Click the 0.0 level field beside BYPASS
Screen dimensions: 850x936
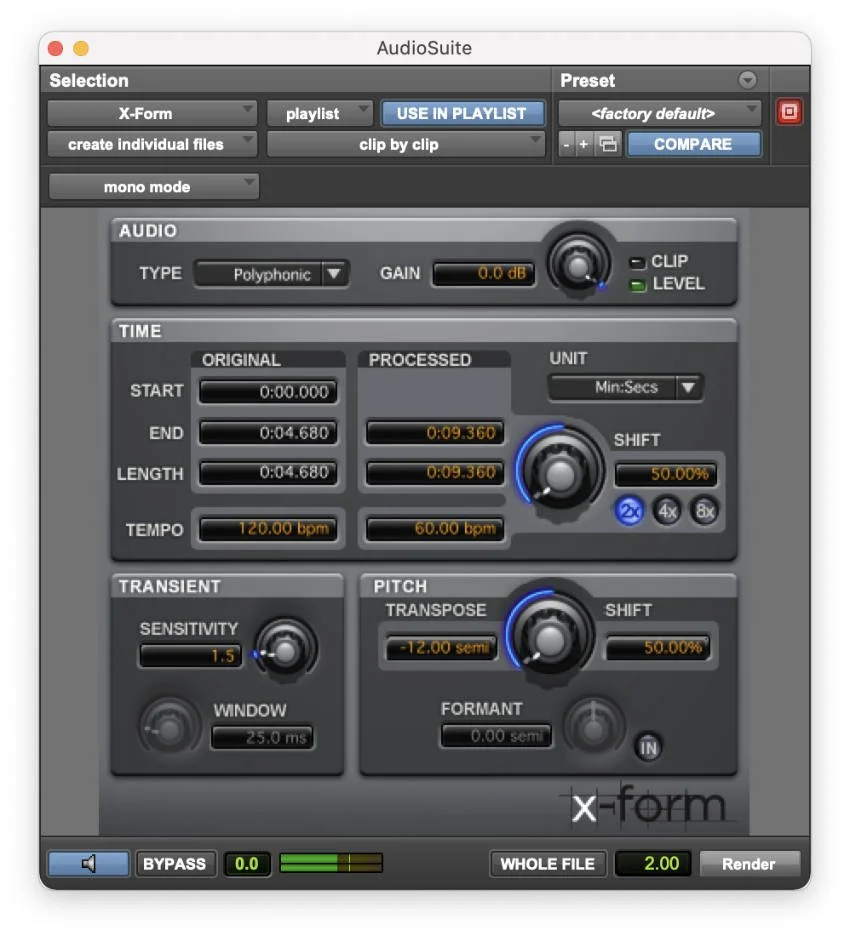pos(247,864)
